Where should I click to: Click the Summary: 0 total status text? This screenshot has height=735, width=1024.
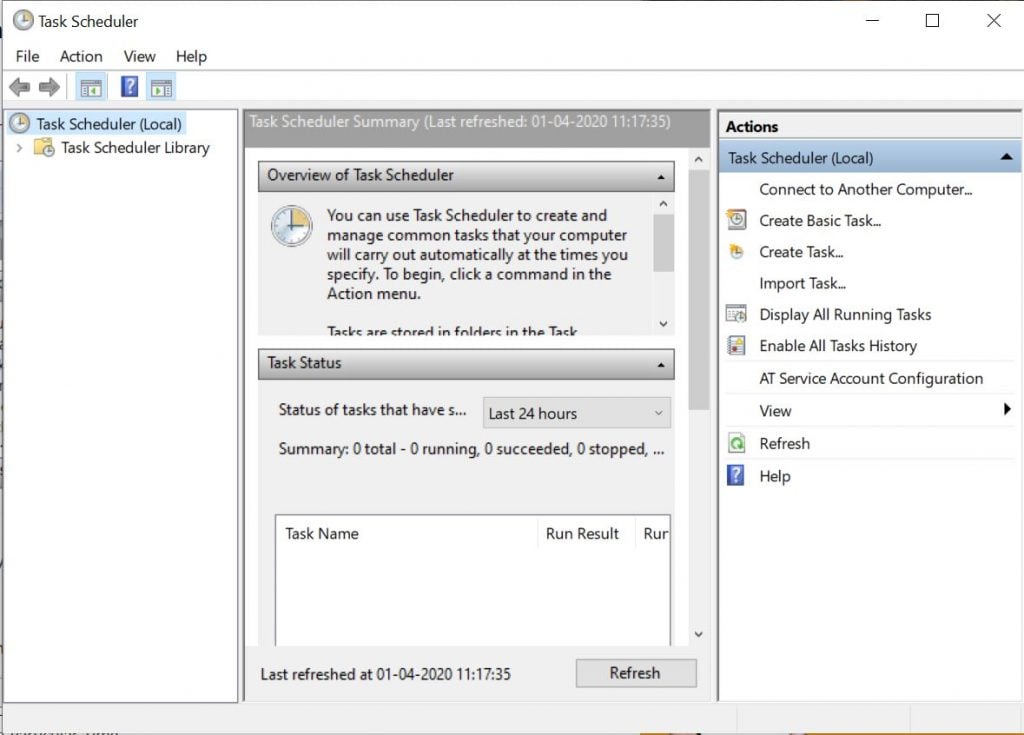pos(471,449)
